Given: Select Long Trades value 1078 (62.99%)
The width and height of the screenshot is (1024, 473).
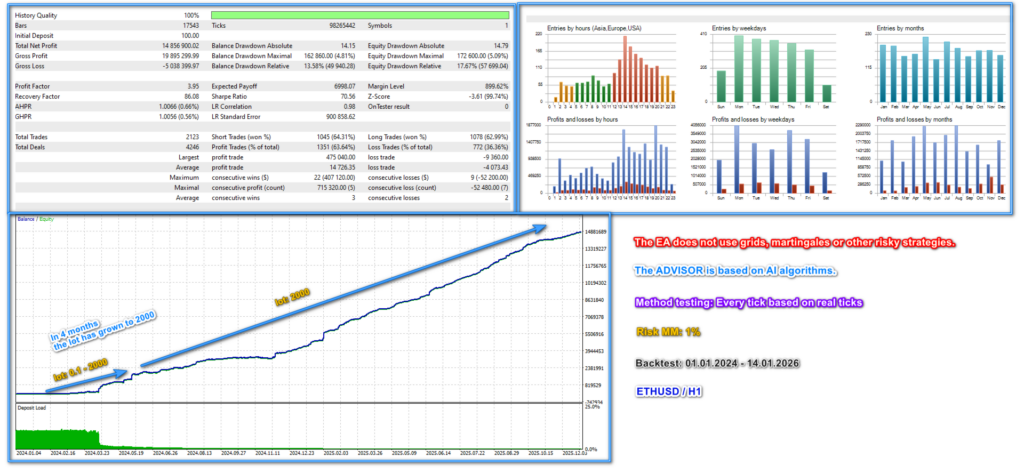Looking at the screenshot, I should click(488, 137).
